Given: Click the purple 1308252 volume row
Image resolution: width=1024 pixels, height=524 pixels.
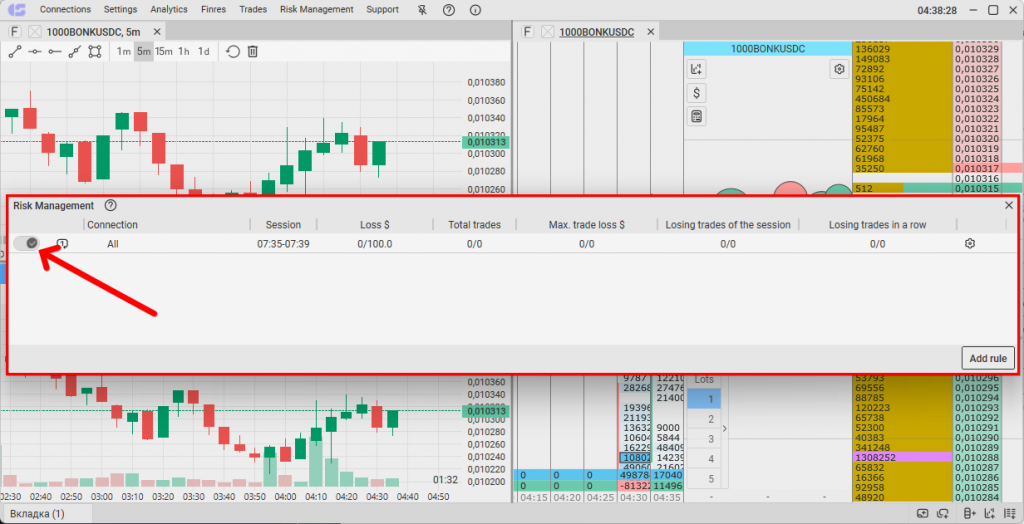Looking at the screenshot, I should click(903, 457).
